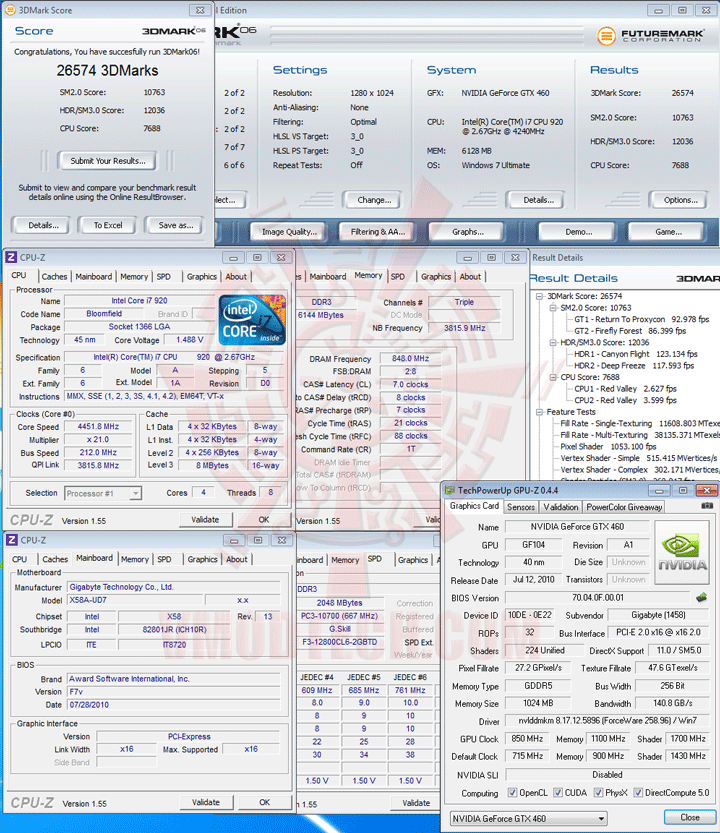Viewport: 720px width, 833px height.
Task: Select the SPD tab in the Memory CPU-Z window
Action: 398,277
